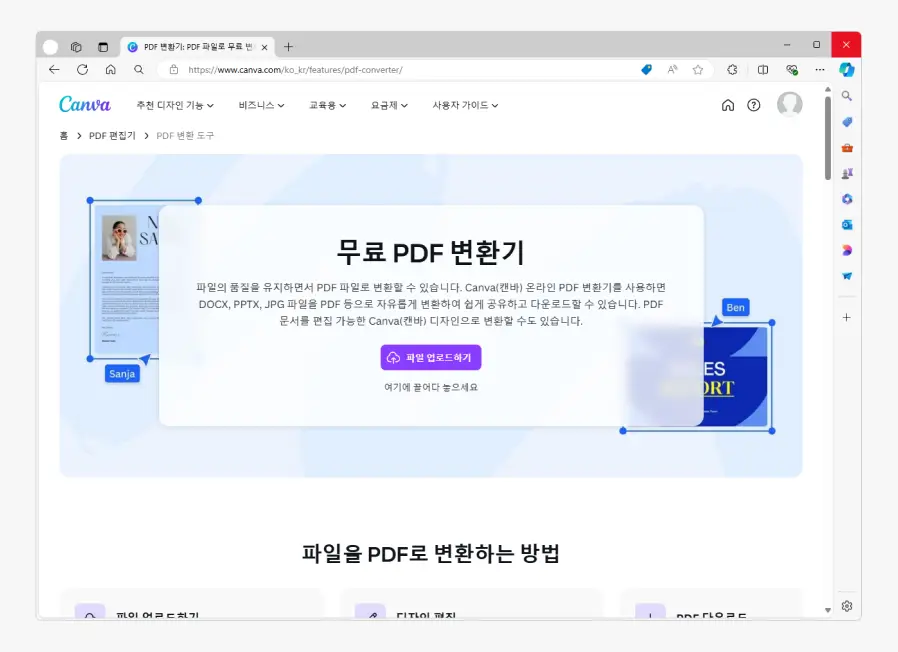Expand the 비즈니스 menu

[x=261, y=105]
